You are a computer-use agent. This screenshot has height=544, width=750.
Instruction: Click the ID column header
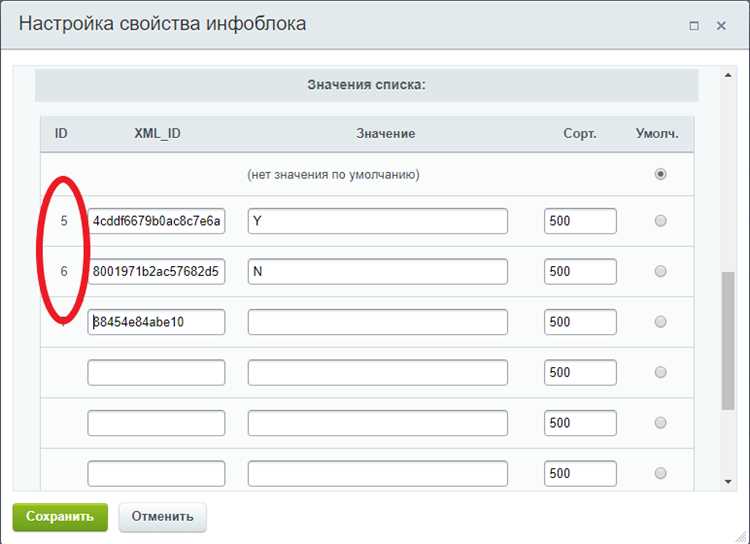pos(61,133)
